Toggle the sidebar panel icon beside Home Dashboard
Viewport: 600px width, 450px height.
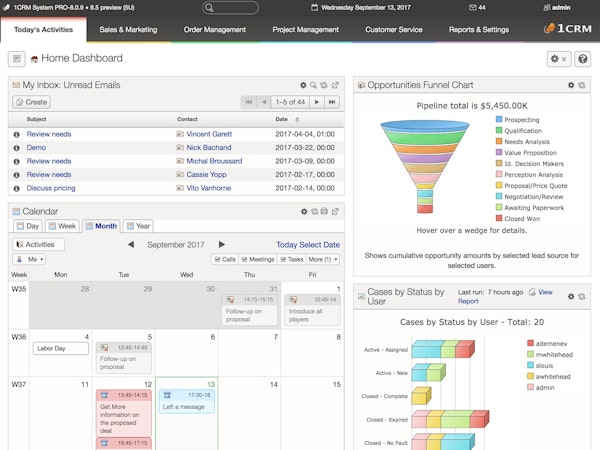click(x=16, y=59)
